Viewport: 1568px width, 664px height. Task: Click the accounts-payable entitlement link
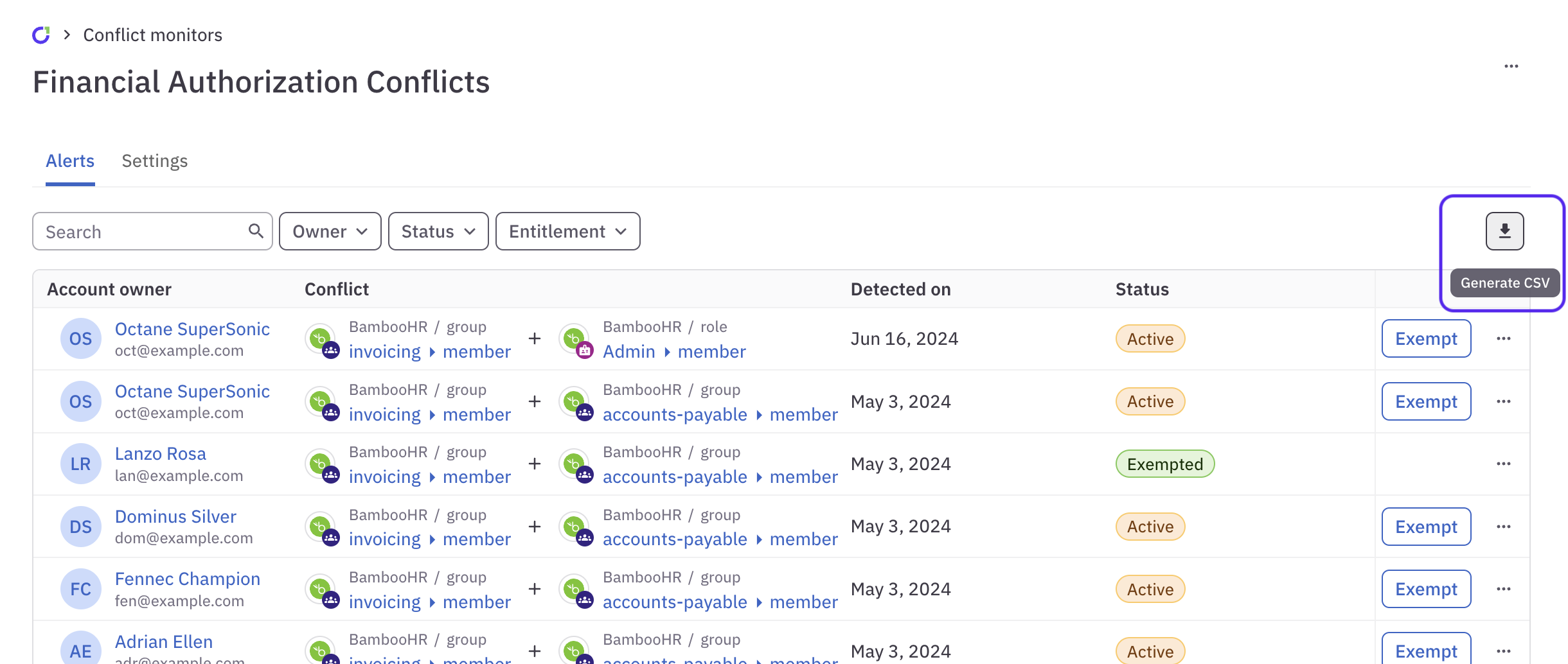coord(675,414)
